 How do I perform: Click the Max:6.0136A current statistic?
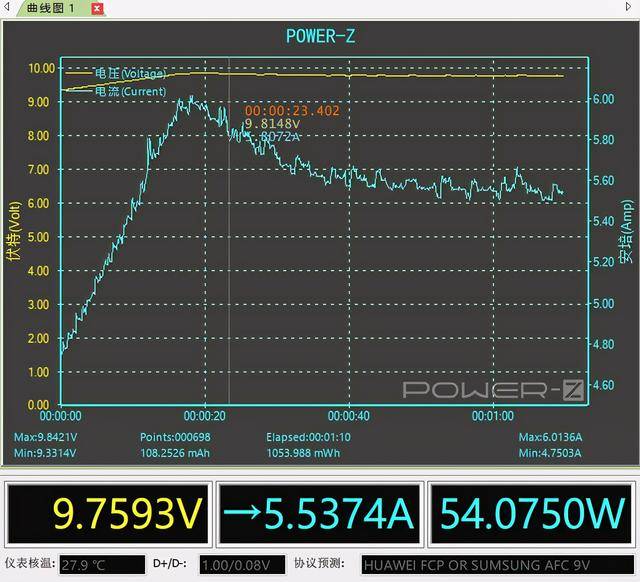pos(550,438)
